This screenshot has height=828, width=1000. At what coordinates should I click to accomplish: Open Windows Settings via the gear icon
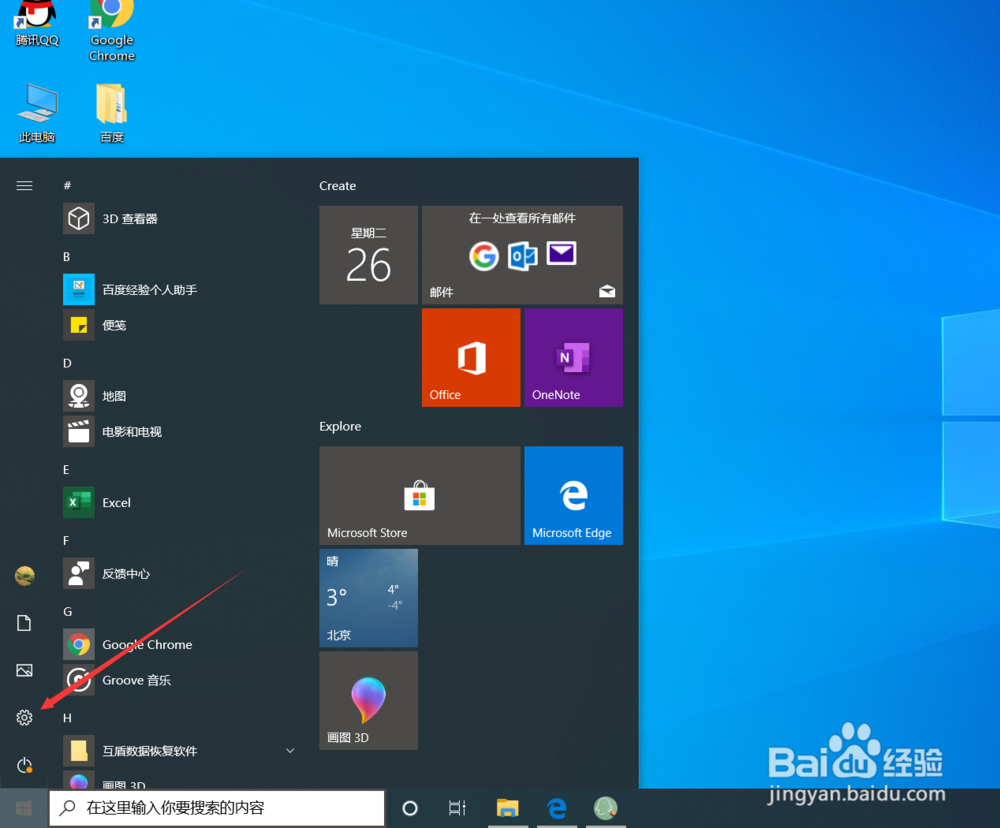pyautogui.click(x=24, y=717)
